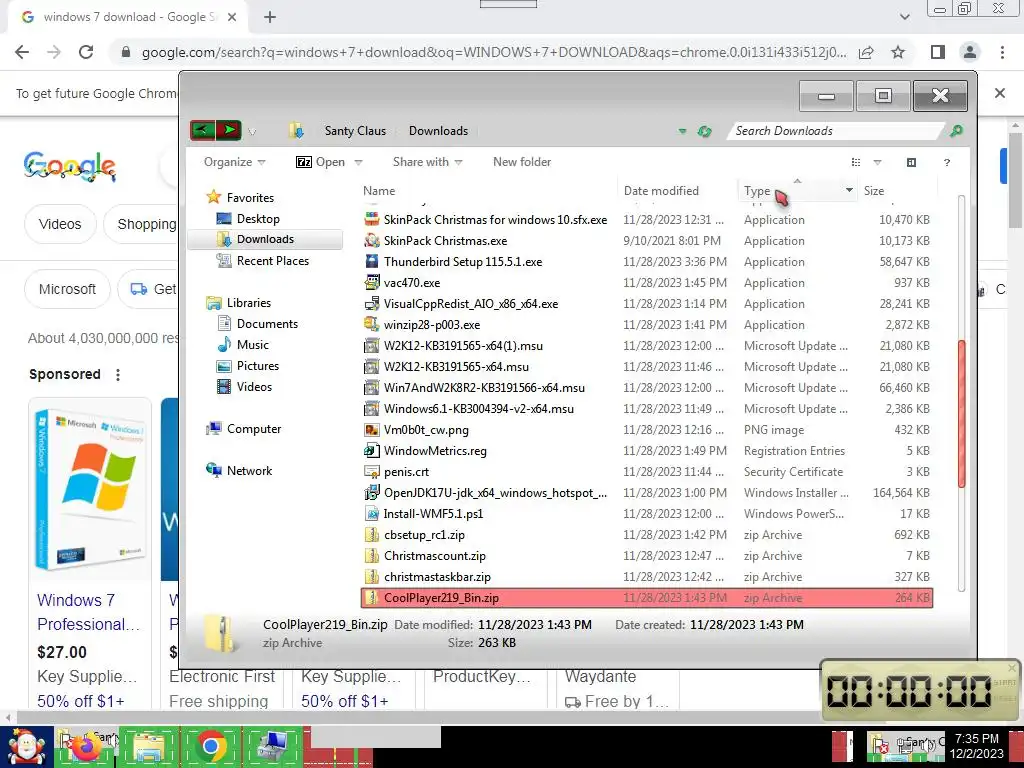Image resolution: width=1024 pixels, height=768 pixels.
Task: Open the Explorer help question mark
Action: coord(946,163)
